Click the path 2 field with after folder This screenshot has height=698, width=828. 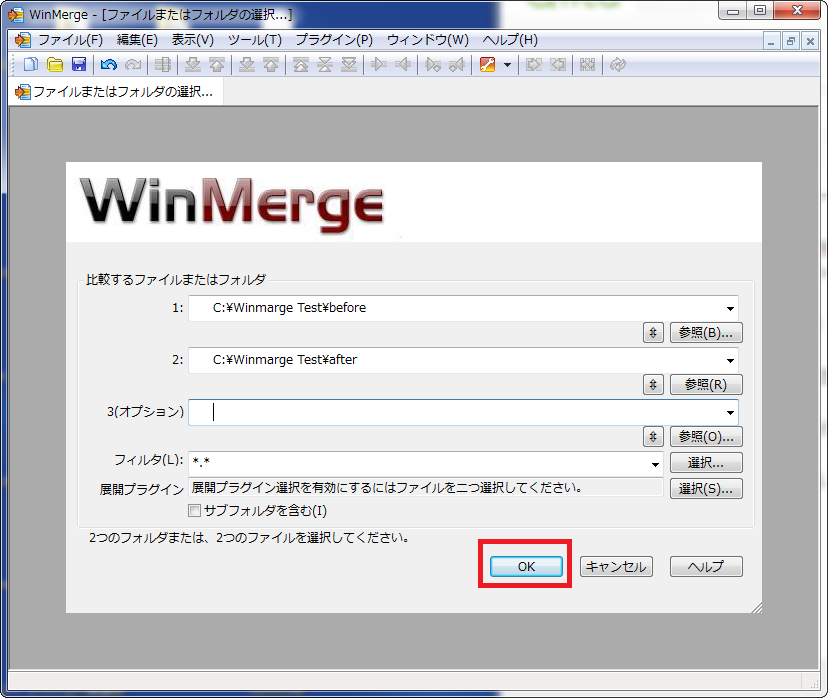click(463, 360)
